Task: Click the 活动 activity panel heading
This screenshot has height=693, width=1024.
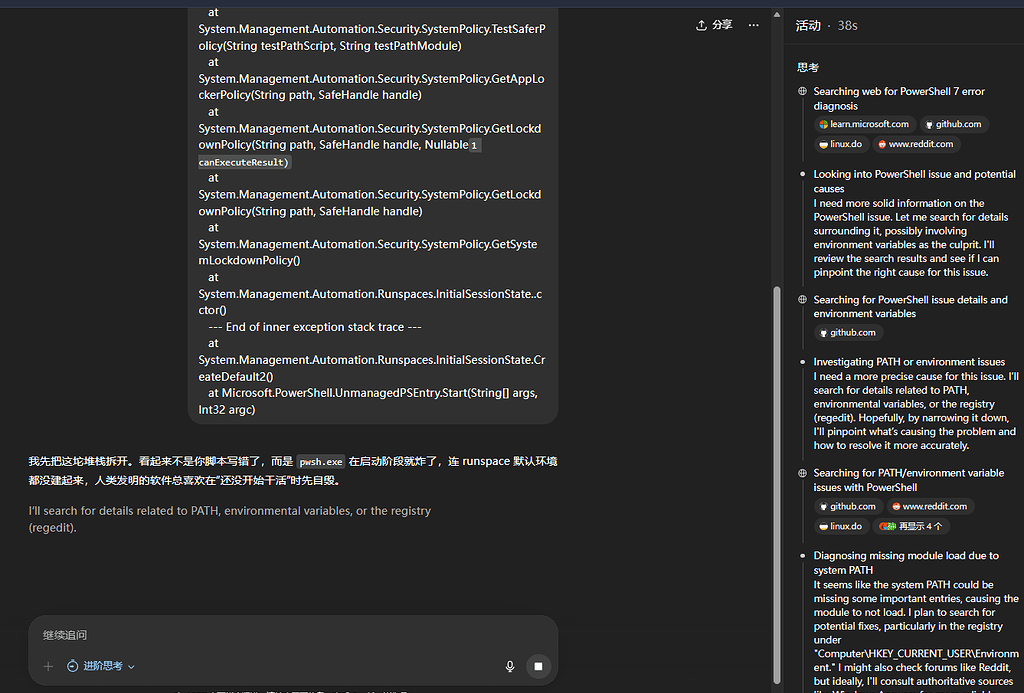Action: 808,25
